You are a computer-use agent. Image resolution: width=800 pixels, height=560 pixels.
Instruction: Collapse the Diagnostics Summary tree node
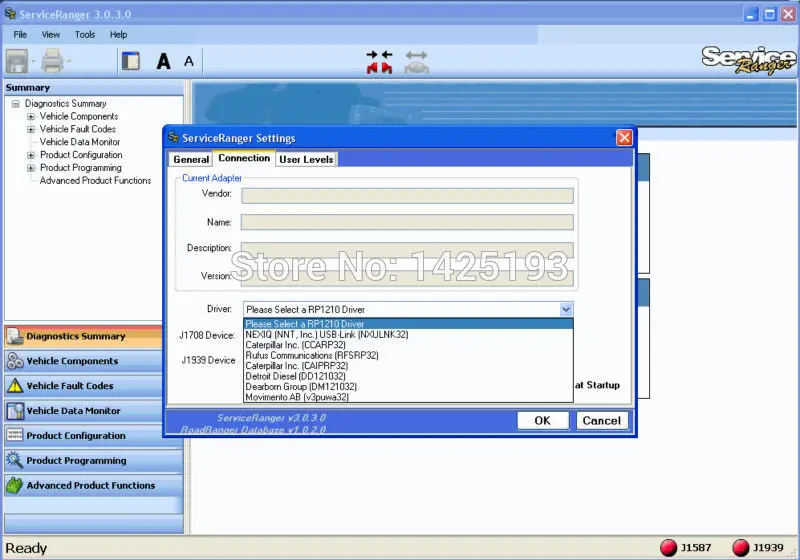click(x=16, y=104)
